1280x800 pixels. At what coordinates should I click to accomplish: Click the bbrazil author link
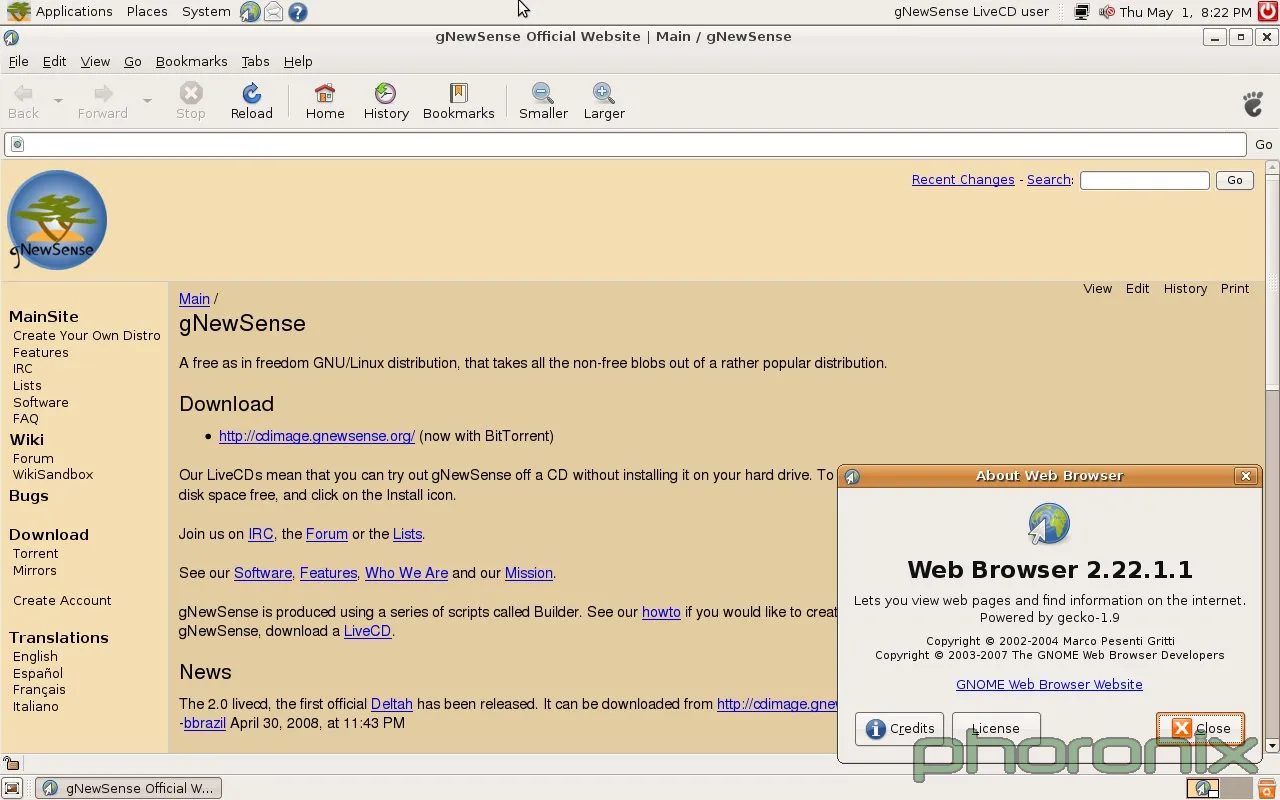(204, 723)
